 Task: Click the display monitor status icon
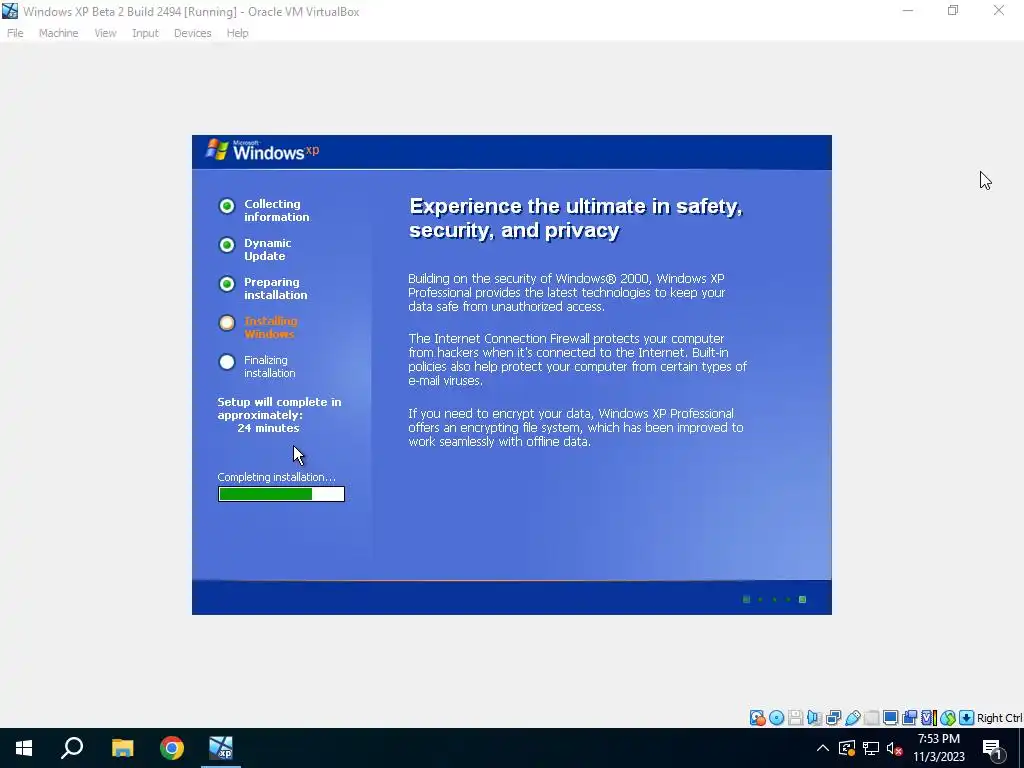[x=890, y=718]
